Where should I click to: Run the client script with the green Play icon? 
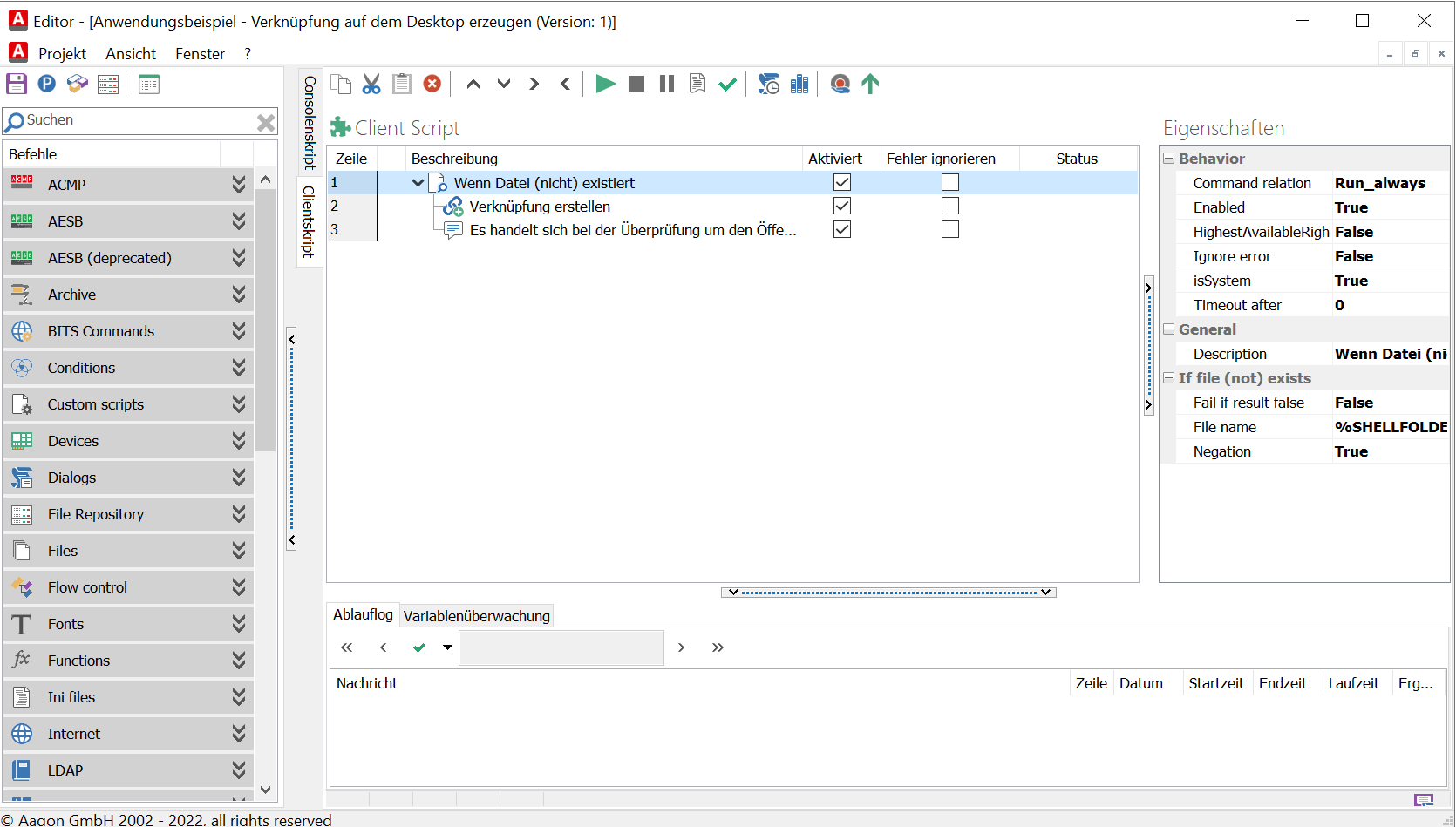pyautogui.click(x=605, y=84)
